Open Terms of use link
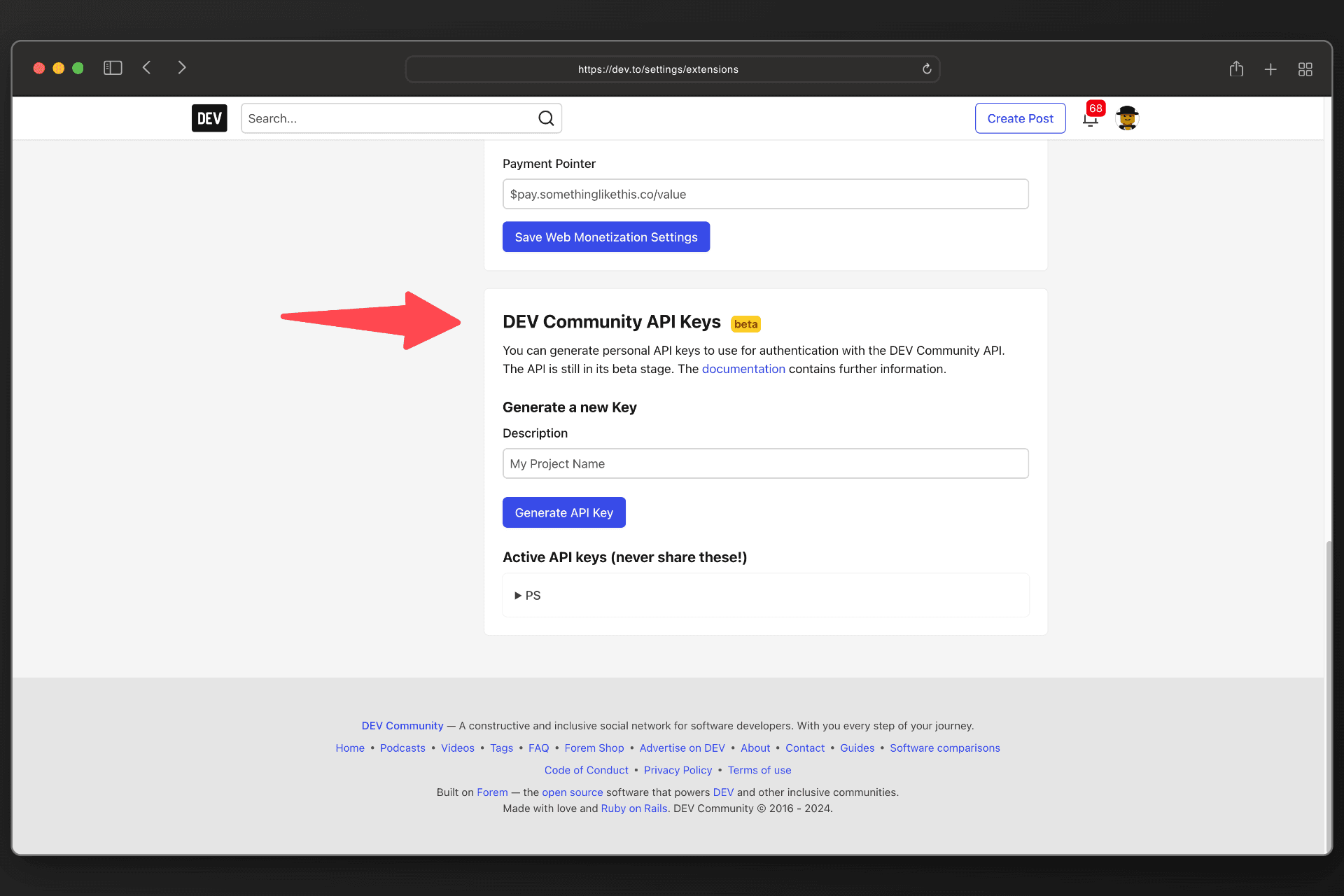This screenshot has height=896, width=1344. pyautogui.click(x=759, y=770)
